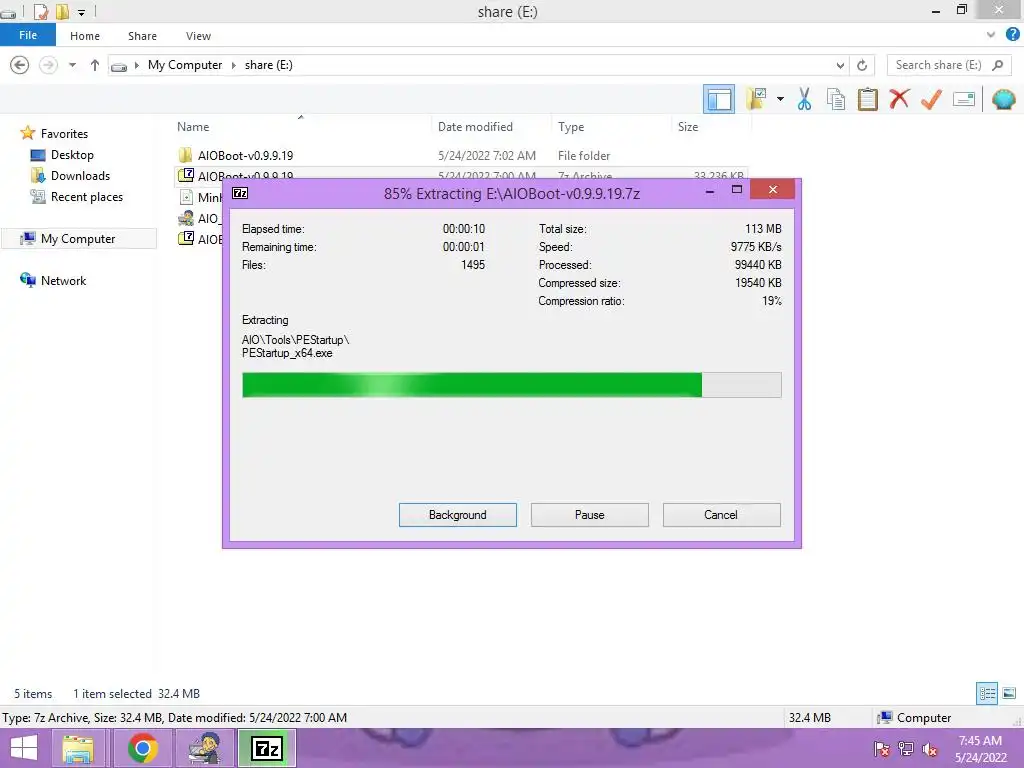Launch Google Chrome from the taskbar

pos(142,748)
